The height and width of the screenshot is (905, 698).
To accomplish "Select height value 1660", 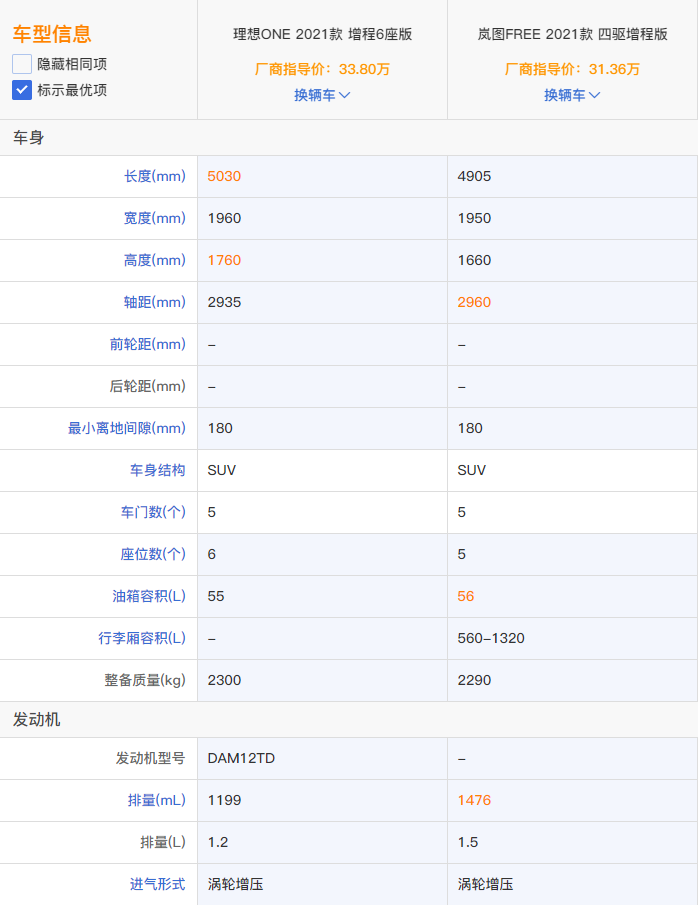I will (x=474, y=260).
